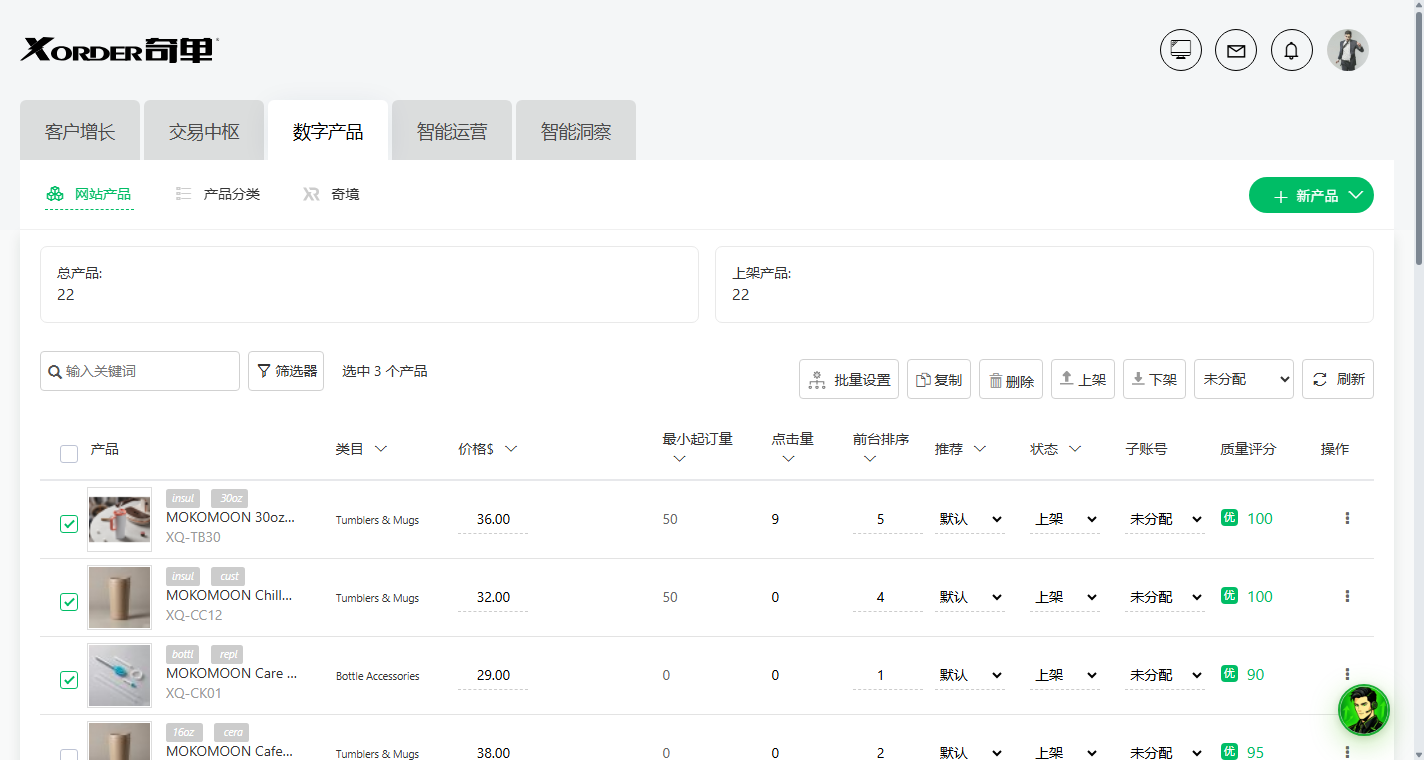Switch to the 智能运营 tab
1424x760 pixels.
pyautogui.click(x=452, y=131)
